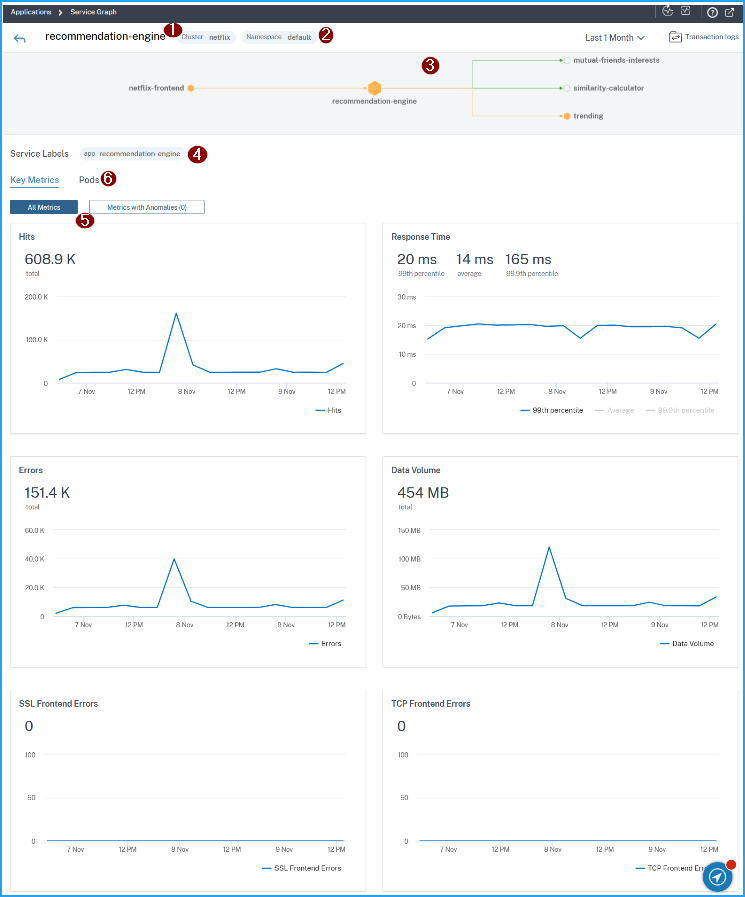Select the netflix-frontend node dot

pos(191,88)
